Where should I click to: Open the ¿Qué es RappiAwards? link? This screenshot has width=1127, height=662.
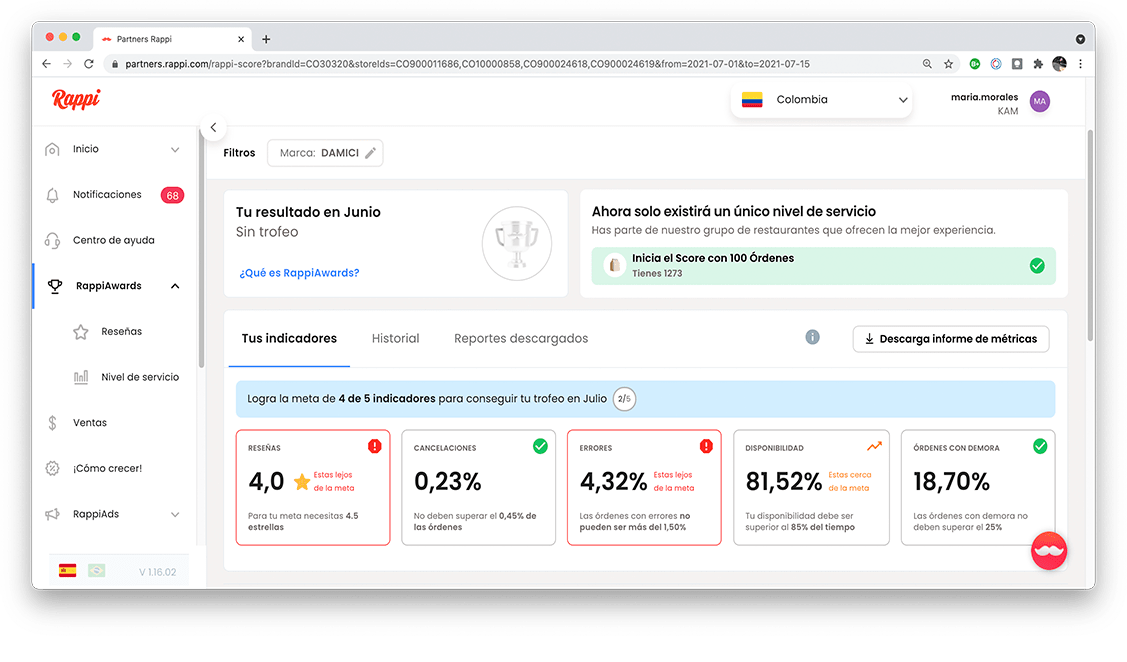[299, 273]
